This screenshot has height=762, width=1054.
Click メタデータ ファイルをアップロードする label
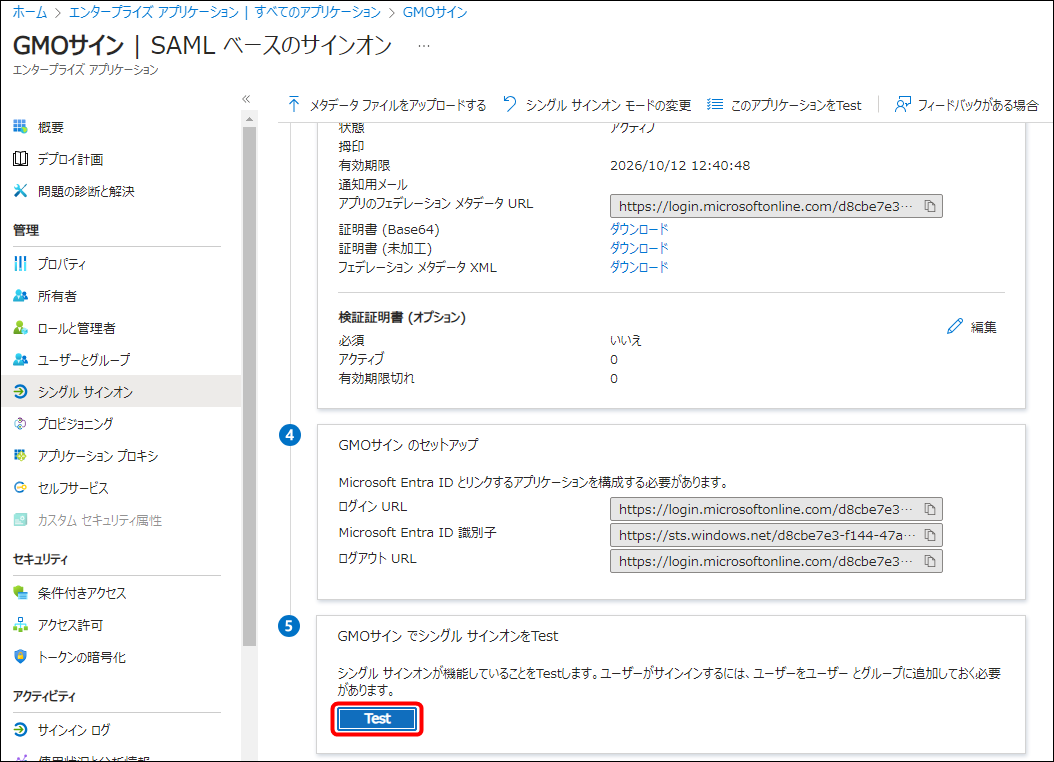[397, 105]
